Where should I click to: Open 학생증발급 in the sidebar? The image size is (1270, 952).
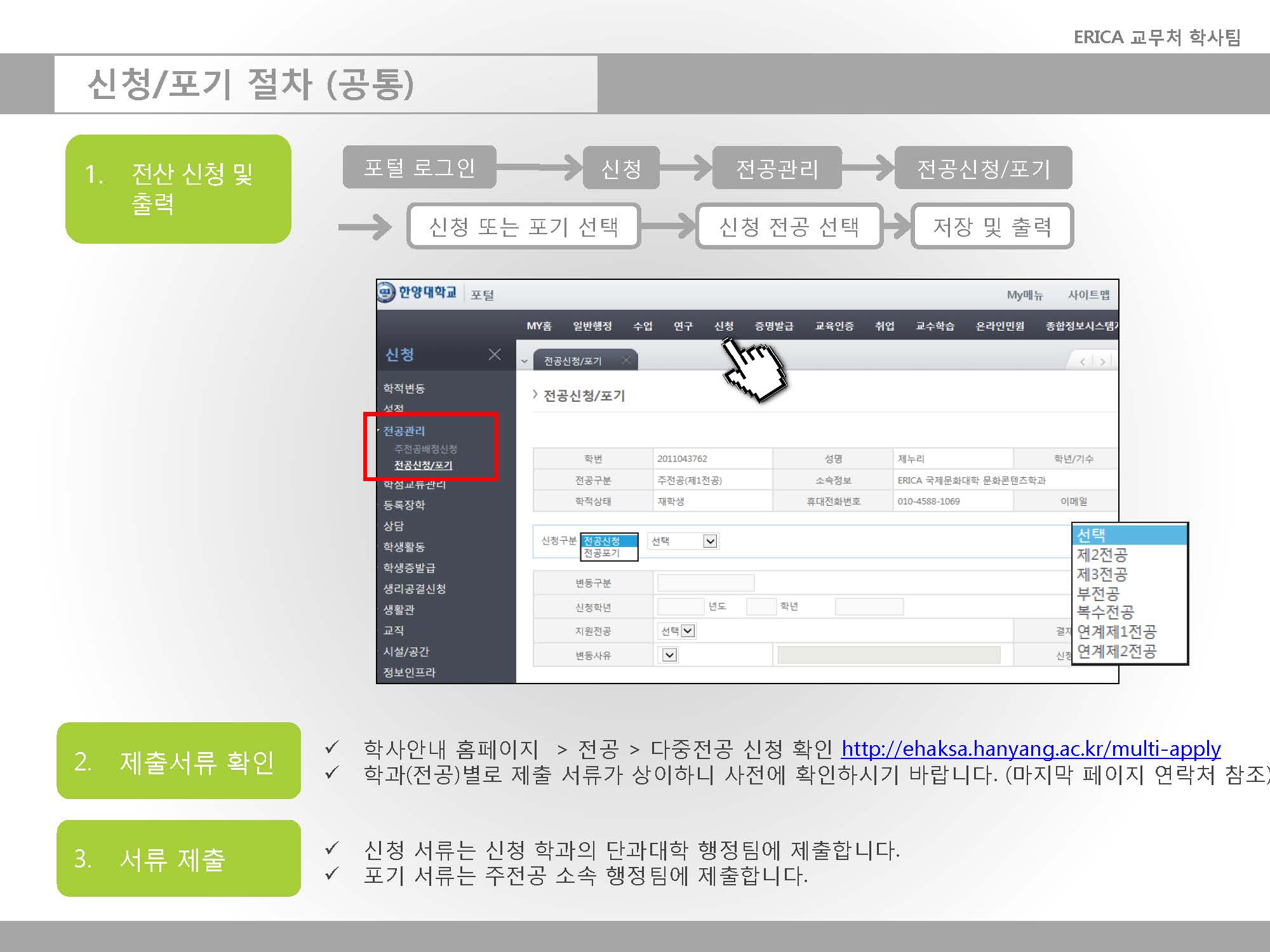pos(409,568)
